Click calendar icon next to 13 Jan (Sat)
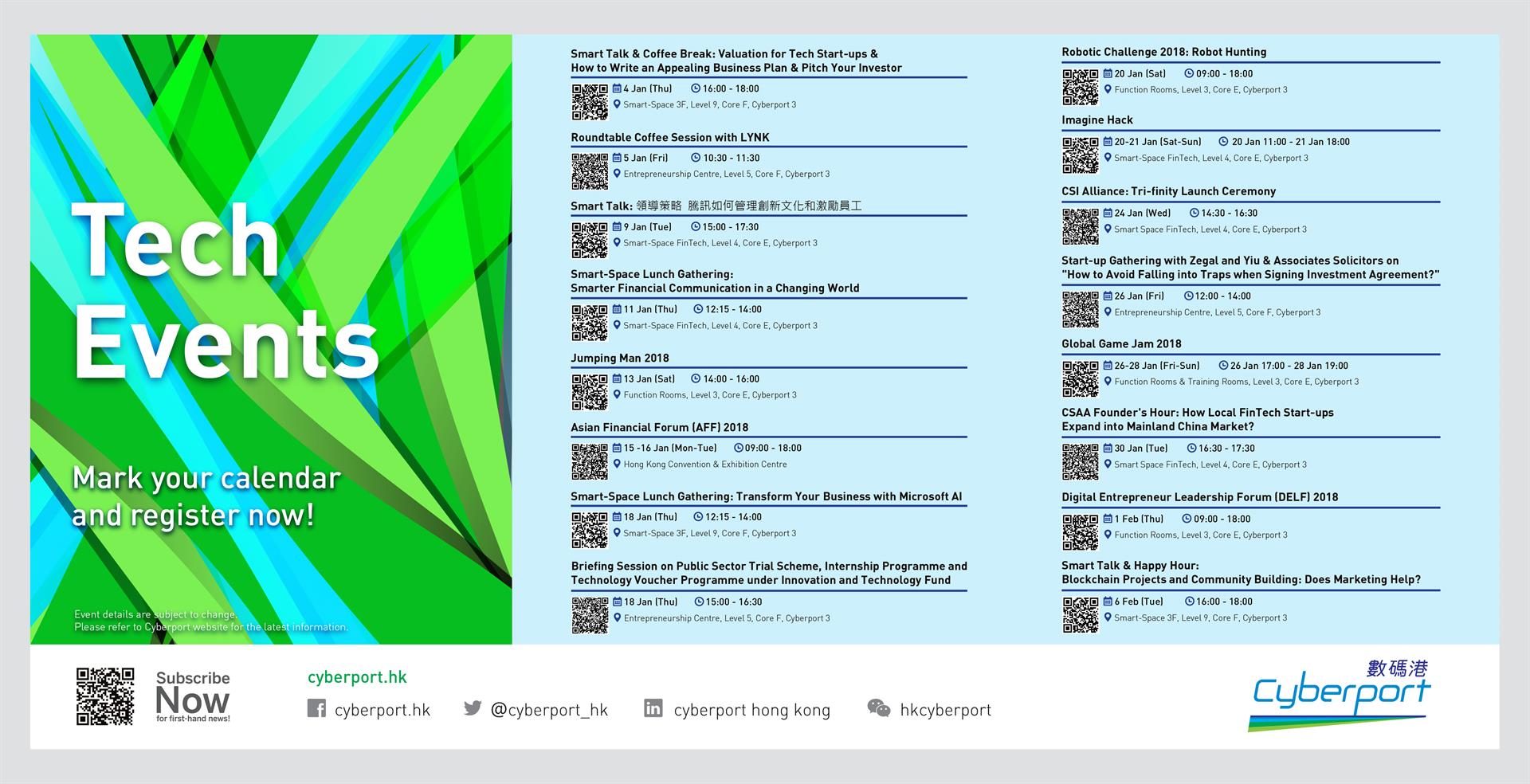 [x=617, y=378]
